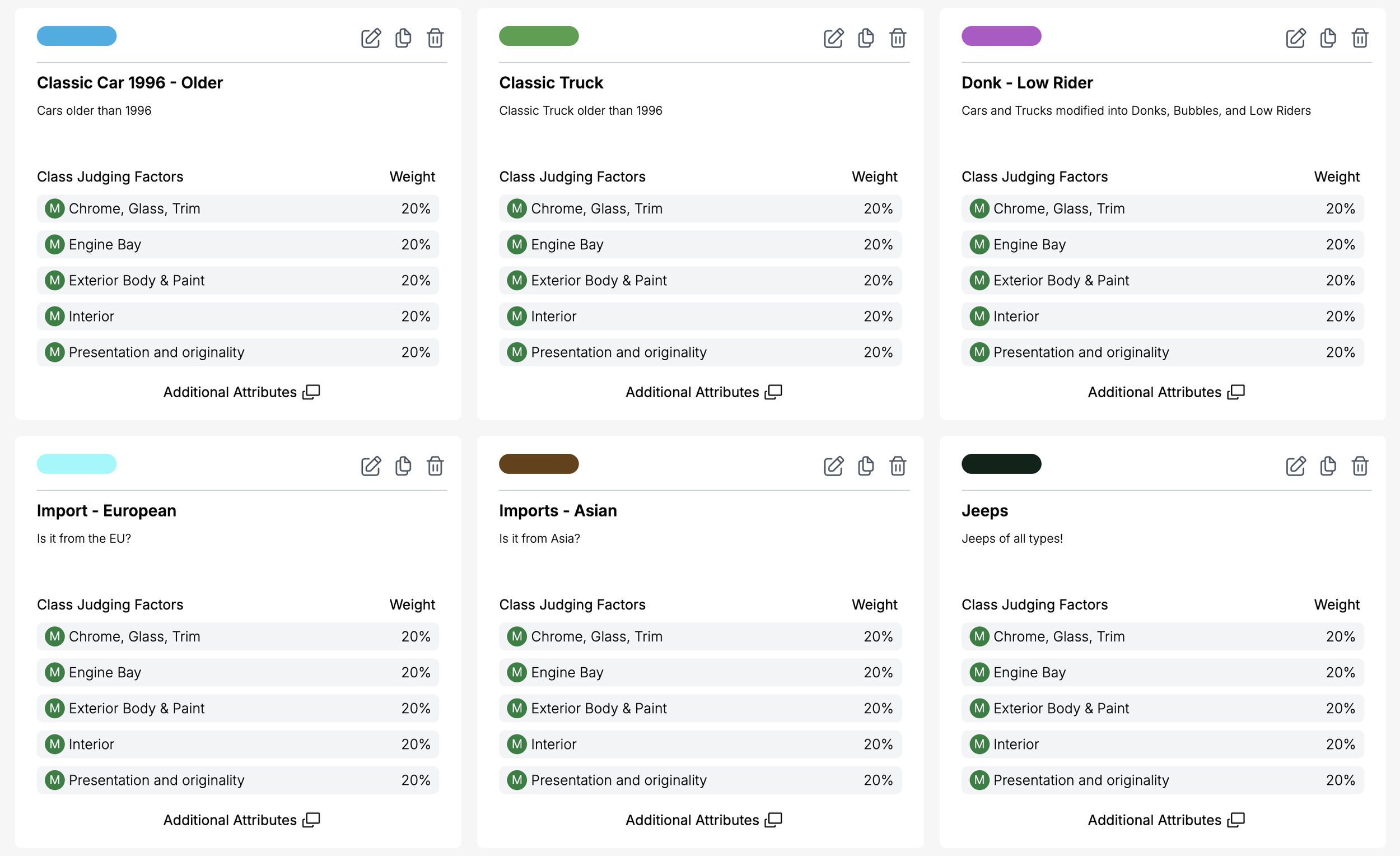Copy the Imports - Asian class
Screen dimensions: 1400x856
coord(865,466)
